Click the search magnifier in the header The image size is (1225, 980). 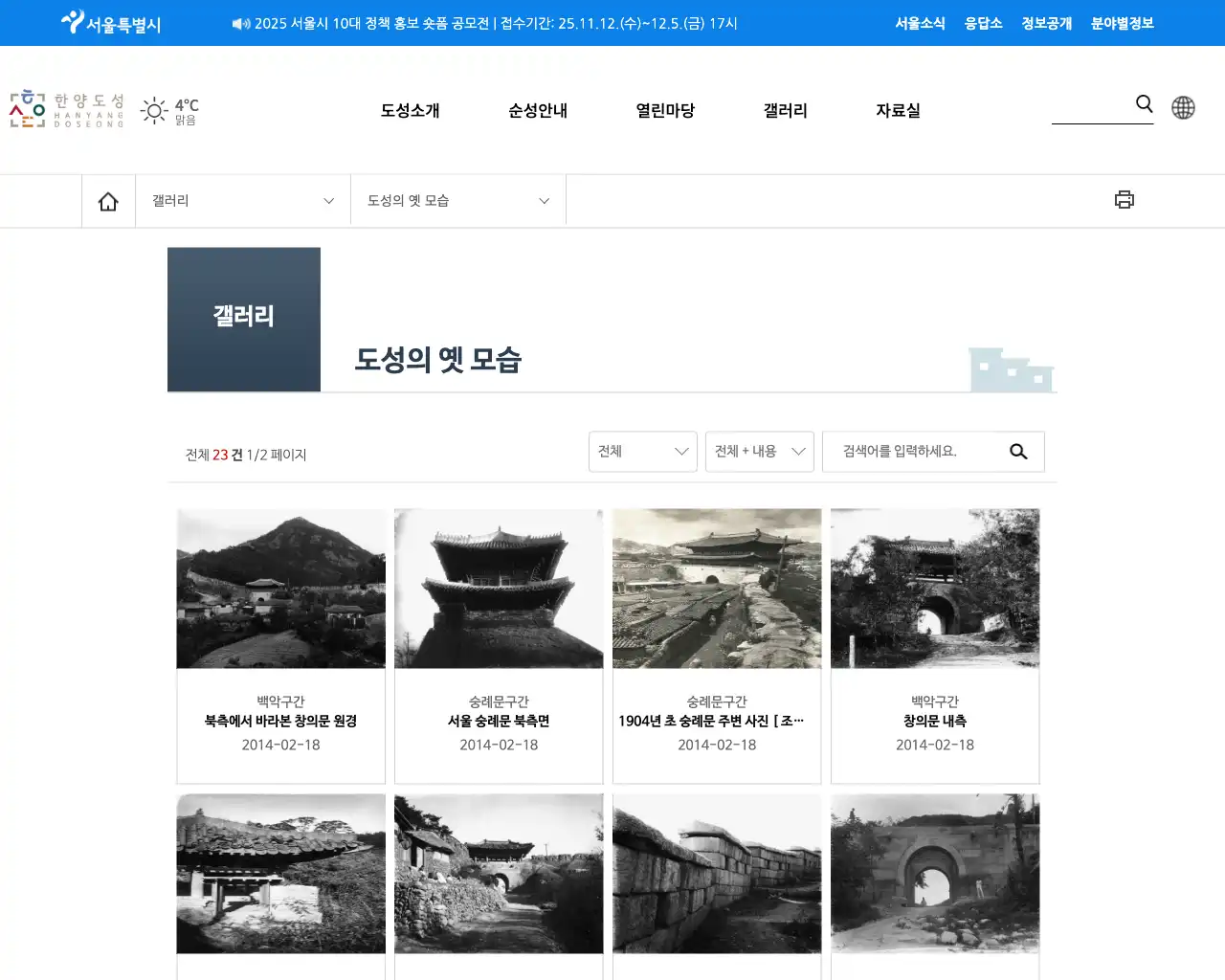1144,104
